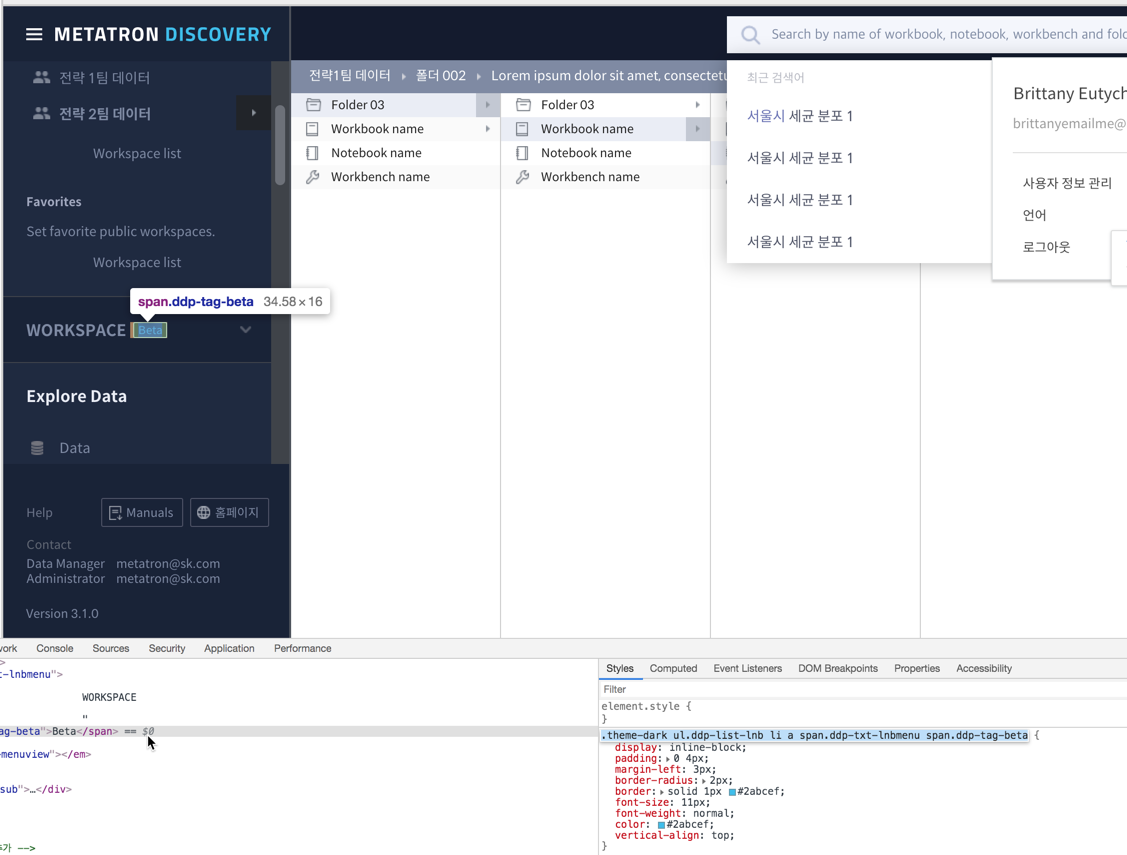The image size is (1127, 855).
Task: Expand second column Workbook name arrow
Action: pyautogui.click(x=697, y=129)
